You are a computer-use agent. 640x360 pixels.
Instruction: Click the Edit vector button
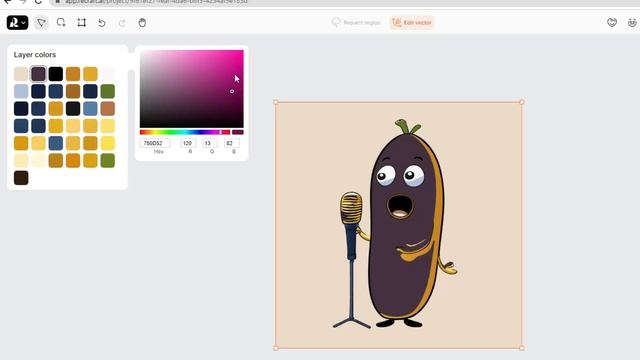[x=411, y=22]
